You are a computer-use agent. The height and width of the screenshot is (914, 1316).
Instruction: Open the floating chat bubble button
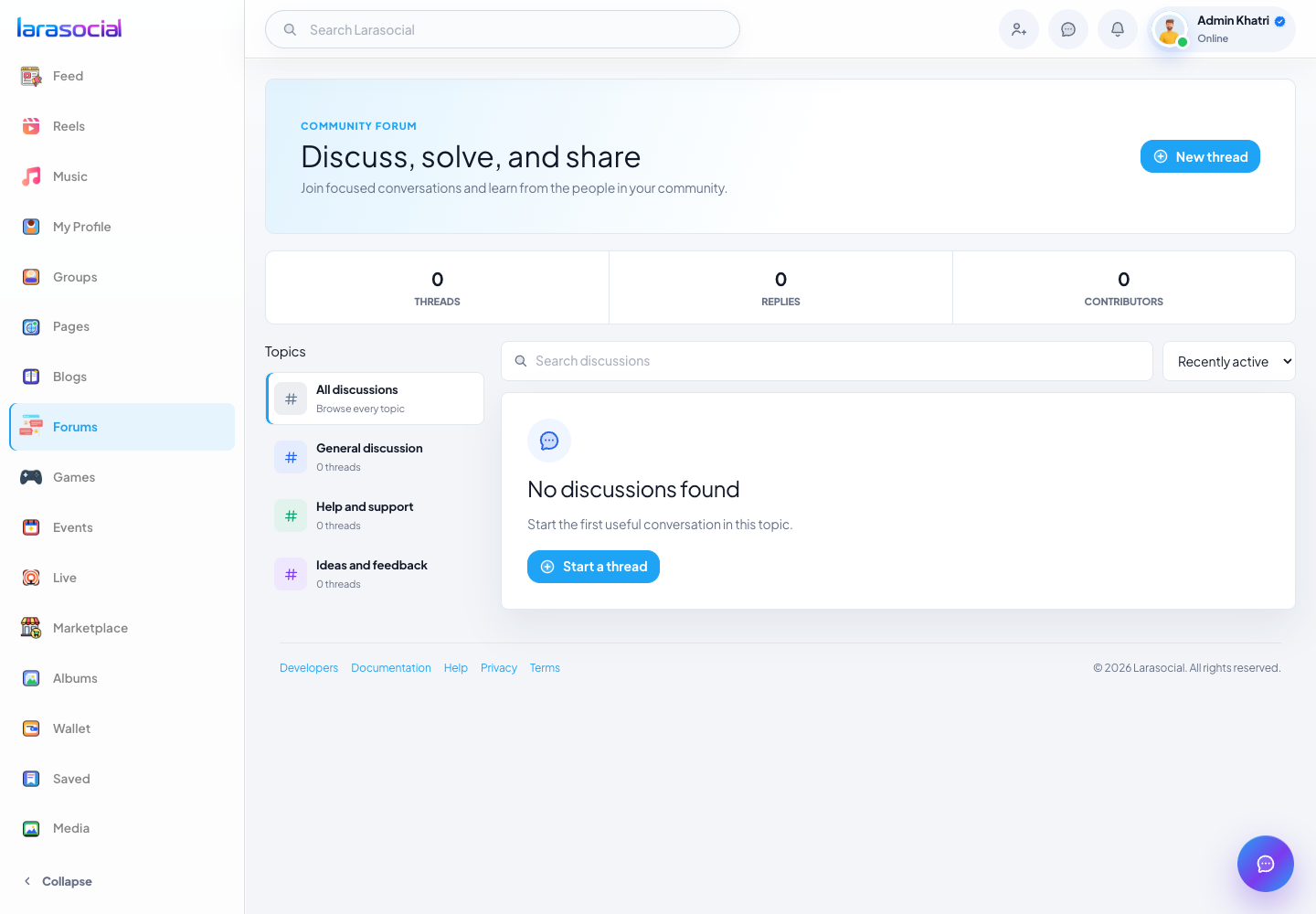[1265, 864]
